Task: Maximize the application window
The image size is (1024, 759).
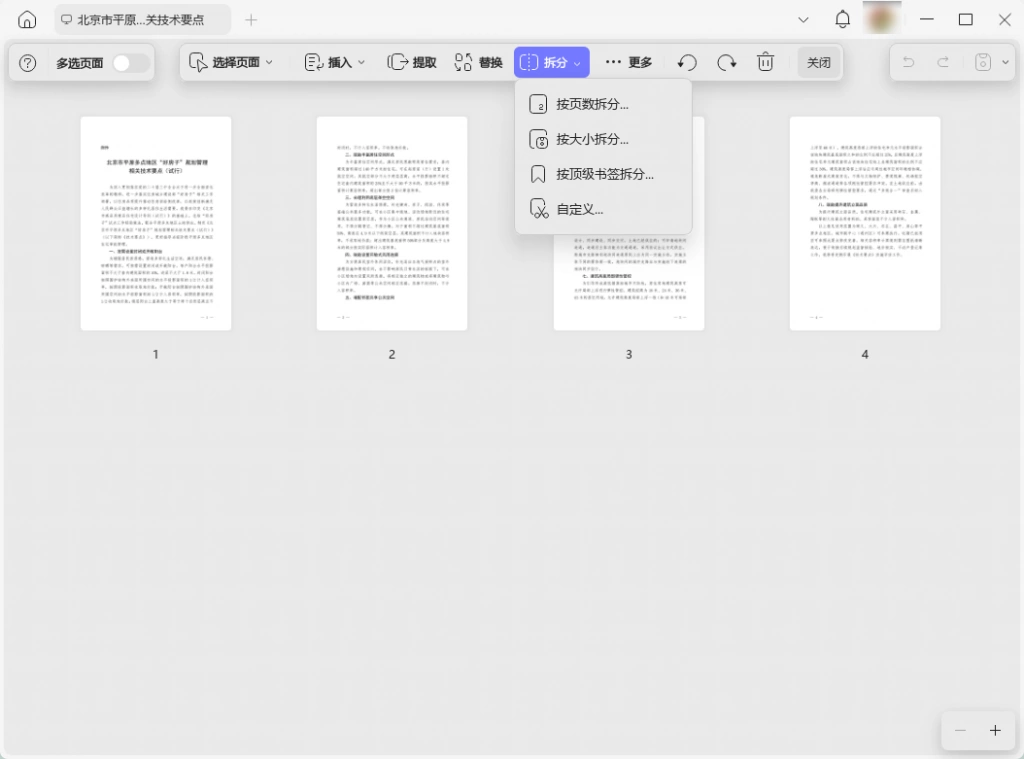Action: (x=965, y=20)
